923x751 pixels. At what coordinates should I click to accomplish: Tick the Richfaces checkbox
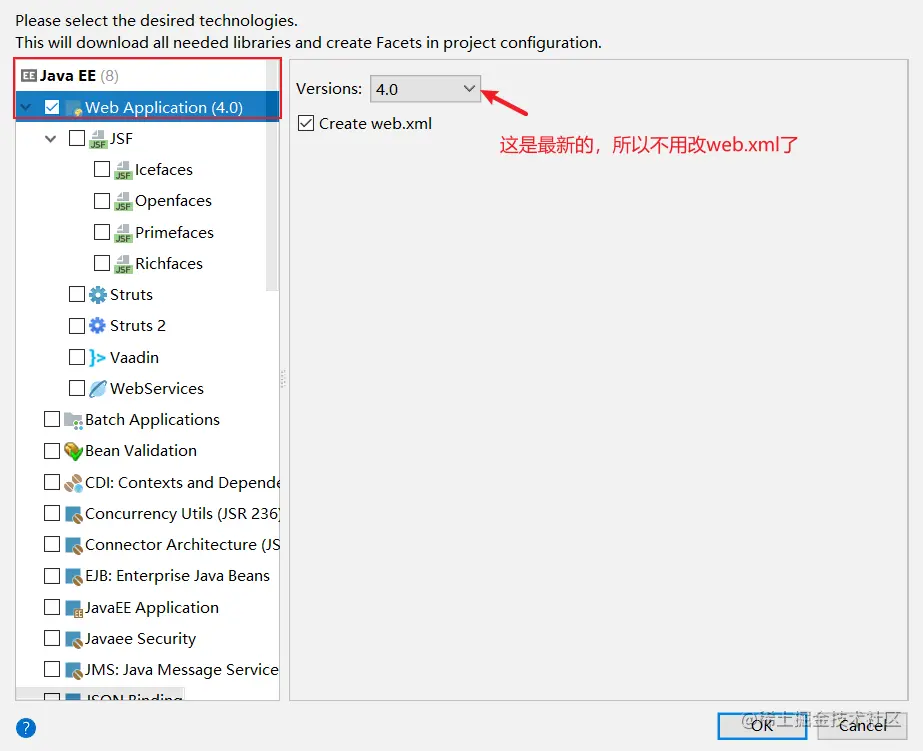pos(102,263)
